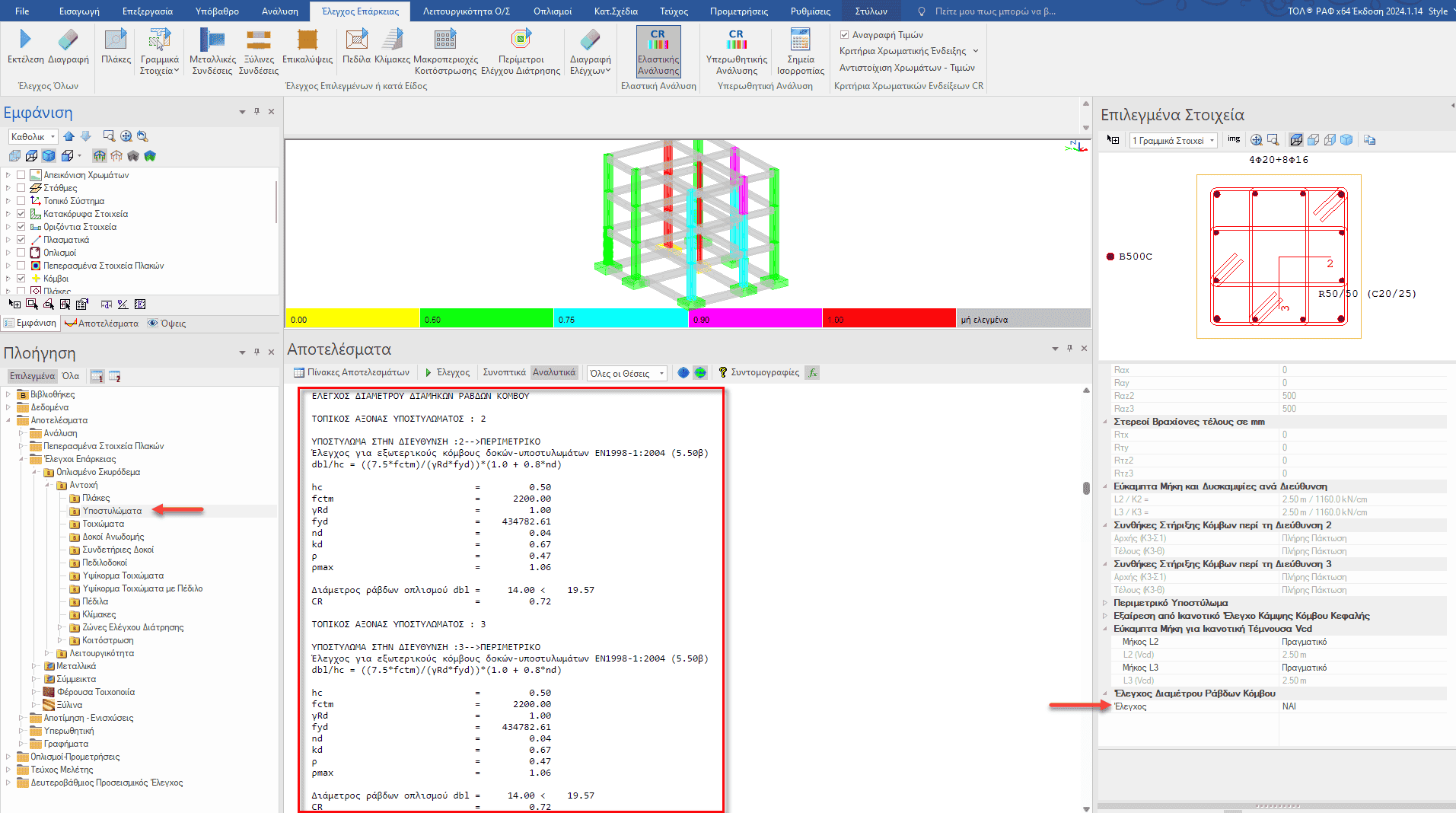Click the Εκτέλεση run icon in ribbon

pos(25,40)
